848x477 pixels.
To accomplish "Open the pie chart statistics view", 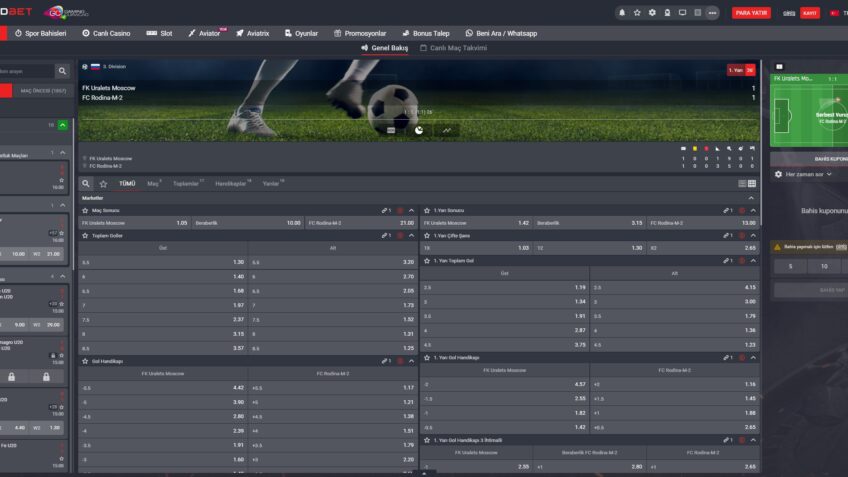I will (x=419, y=129).
